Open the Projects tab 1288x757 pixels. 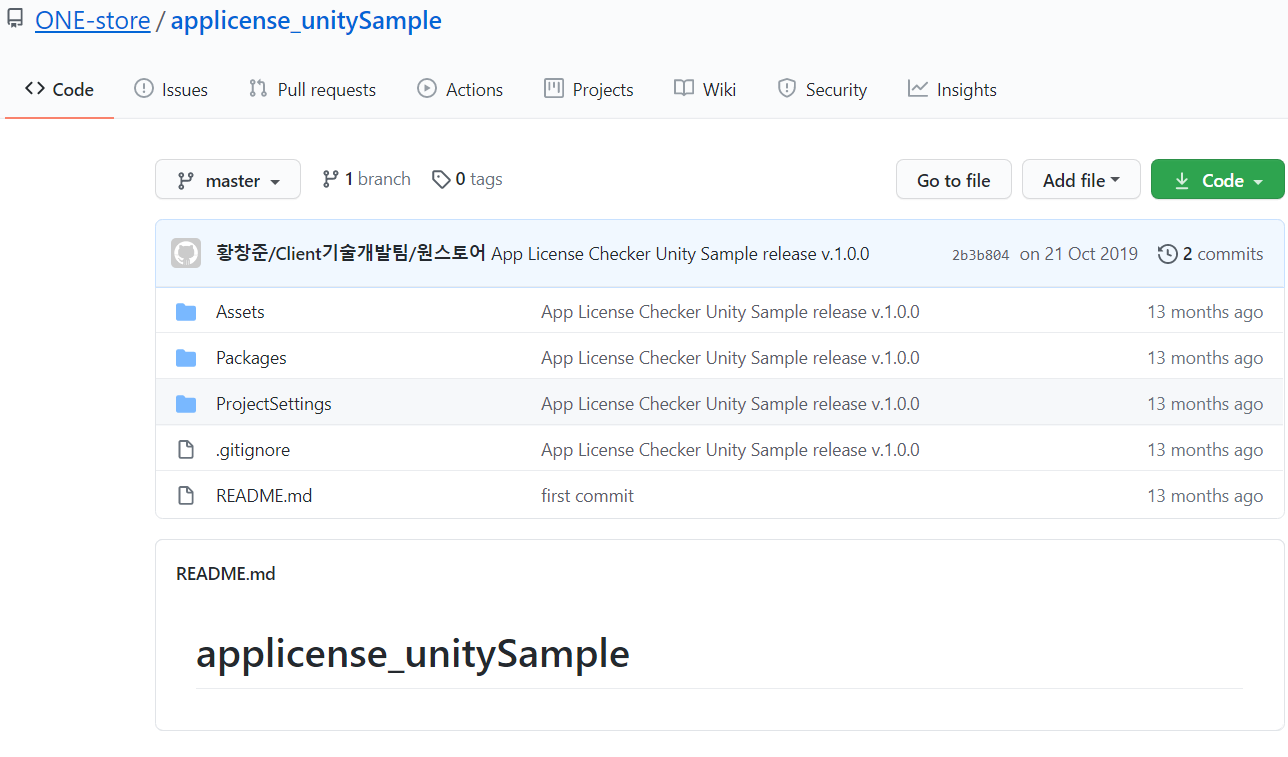(x=589, y=89)
